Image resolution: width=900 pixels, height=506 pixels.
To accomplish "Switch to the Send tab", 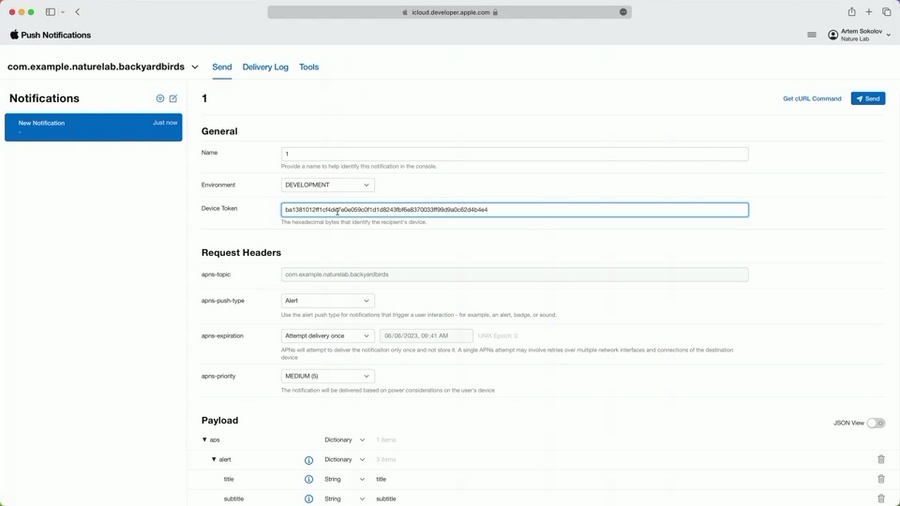I will tap(222, 67).
